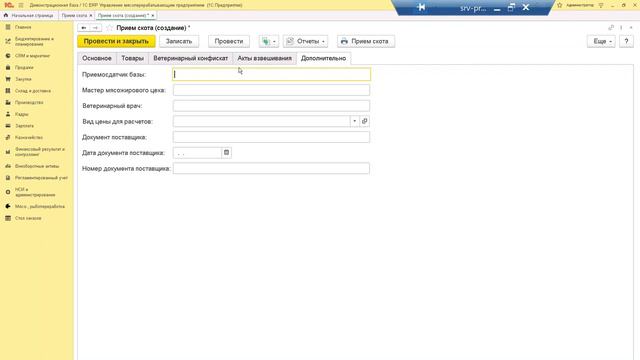Select the Дополнительно tab
This screenshot has height=360, width=640.
(323, 58)
